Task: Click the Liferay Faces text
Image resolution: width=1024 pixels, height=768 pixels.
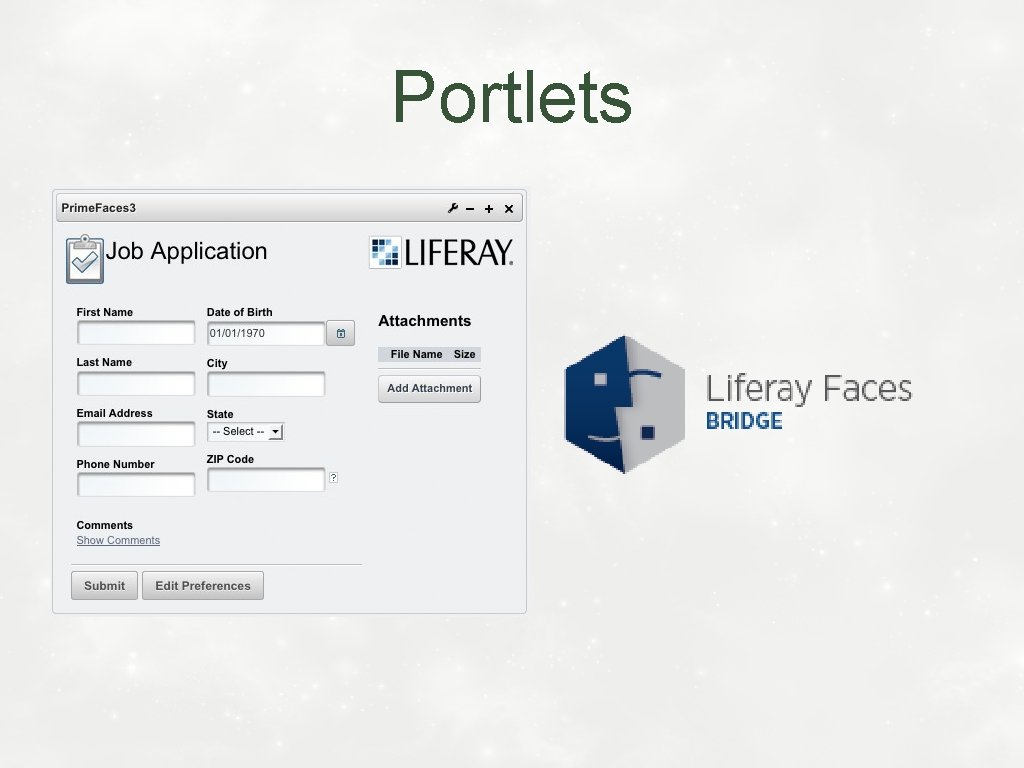Action: (808, 388)
